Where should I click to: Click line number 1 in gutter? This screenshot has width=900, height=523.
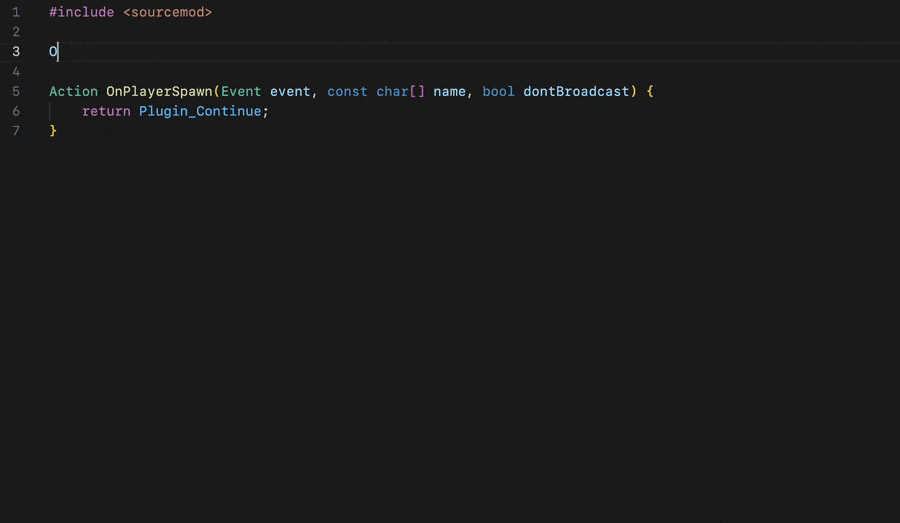(16, 12)
